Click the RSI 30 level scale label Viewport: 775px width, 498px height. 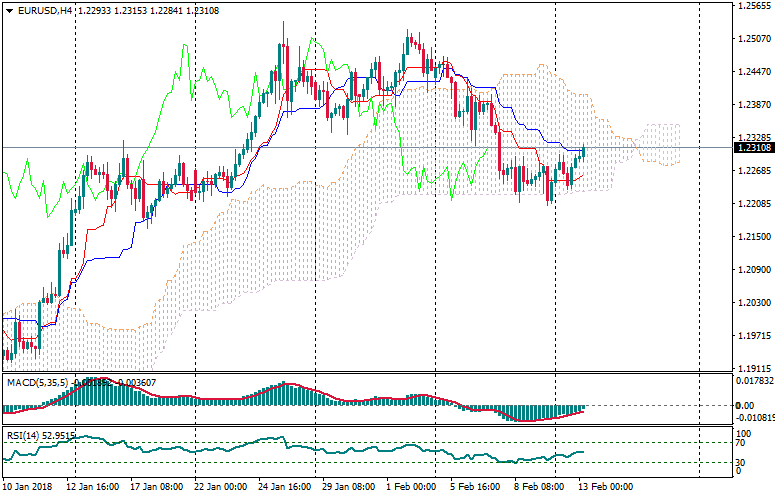[741, 463]
